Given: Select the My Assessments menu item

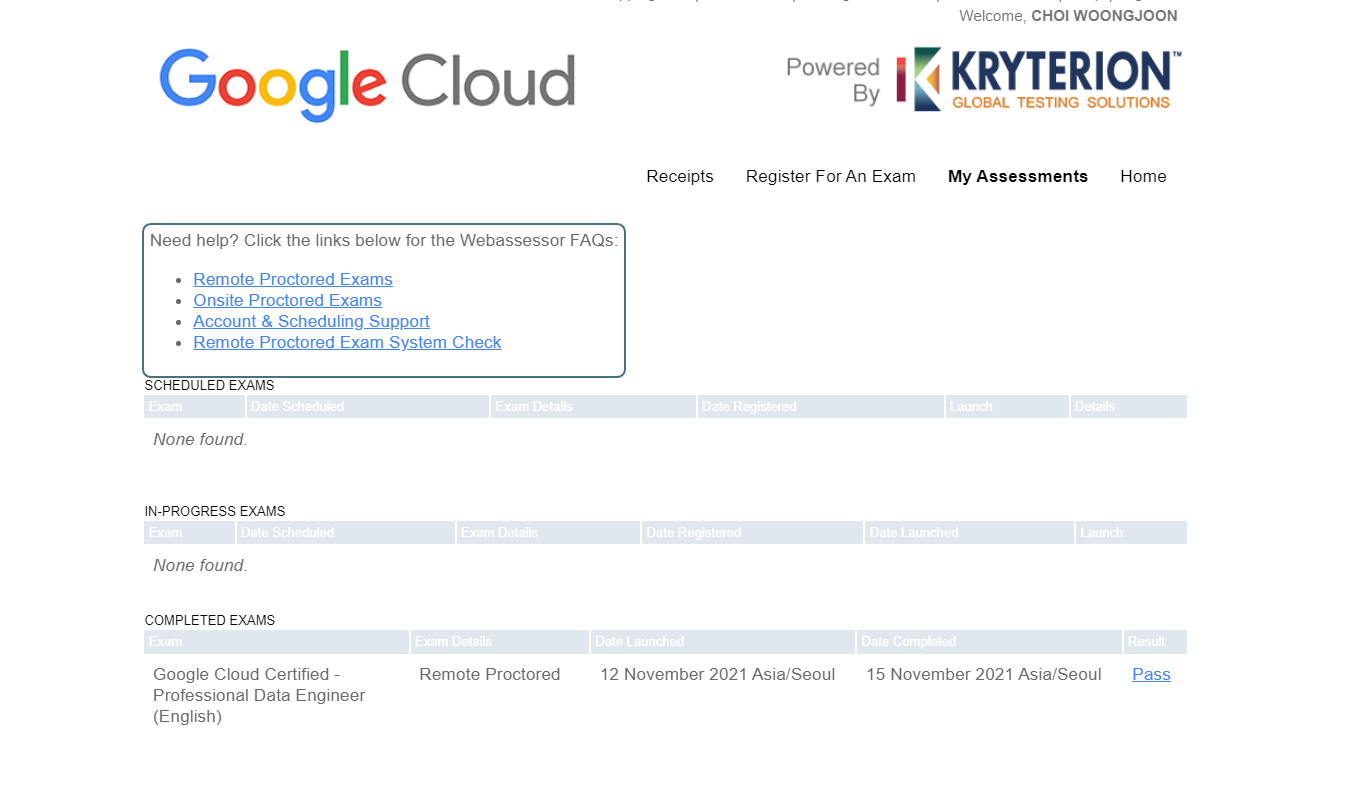Looking at the screenshot, I should click(x=1018, y=176).
